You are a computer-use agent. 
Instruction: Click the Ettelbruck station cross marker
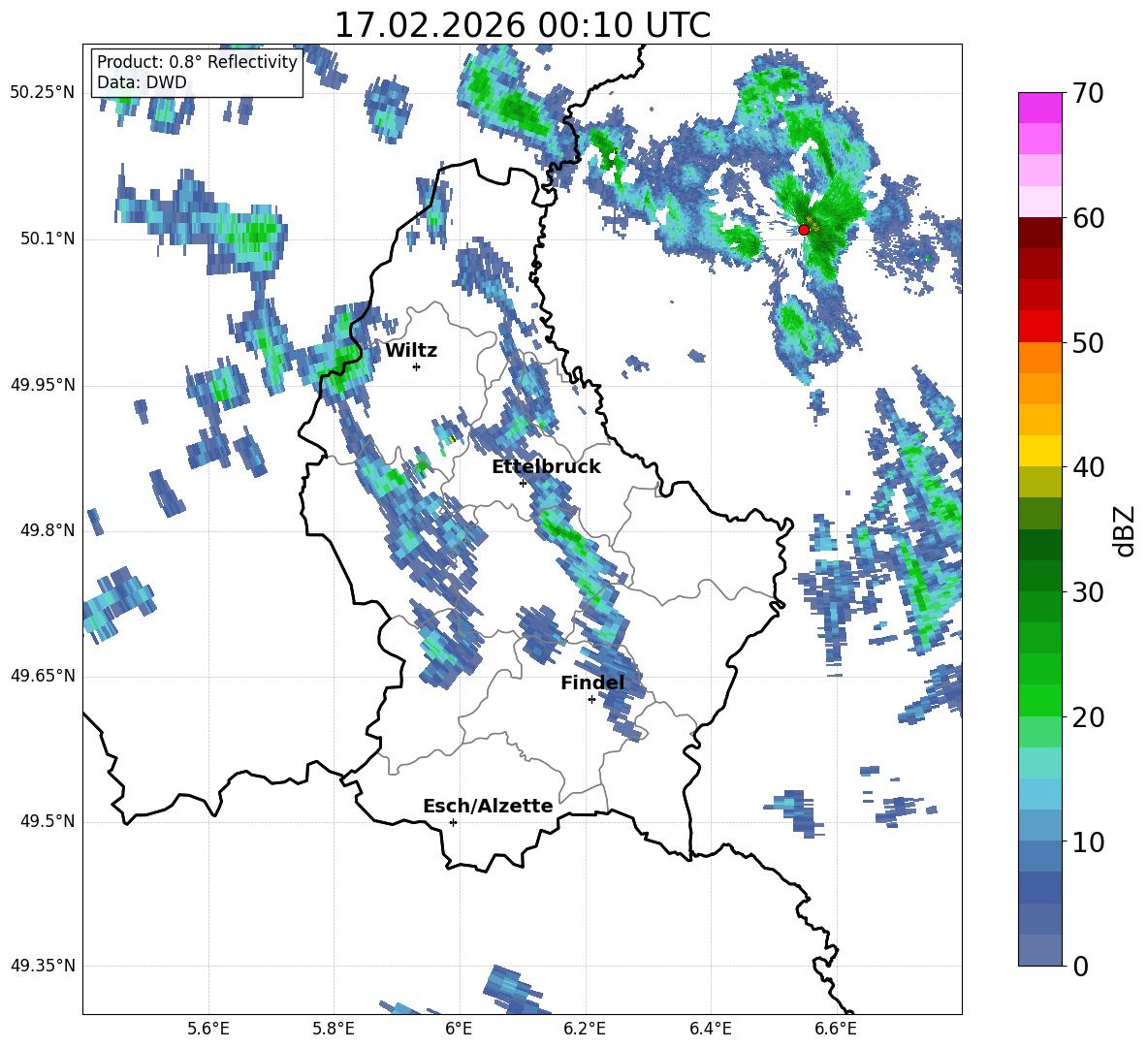(x=523, y=483)
